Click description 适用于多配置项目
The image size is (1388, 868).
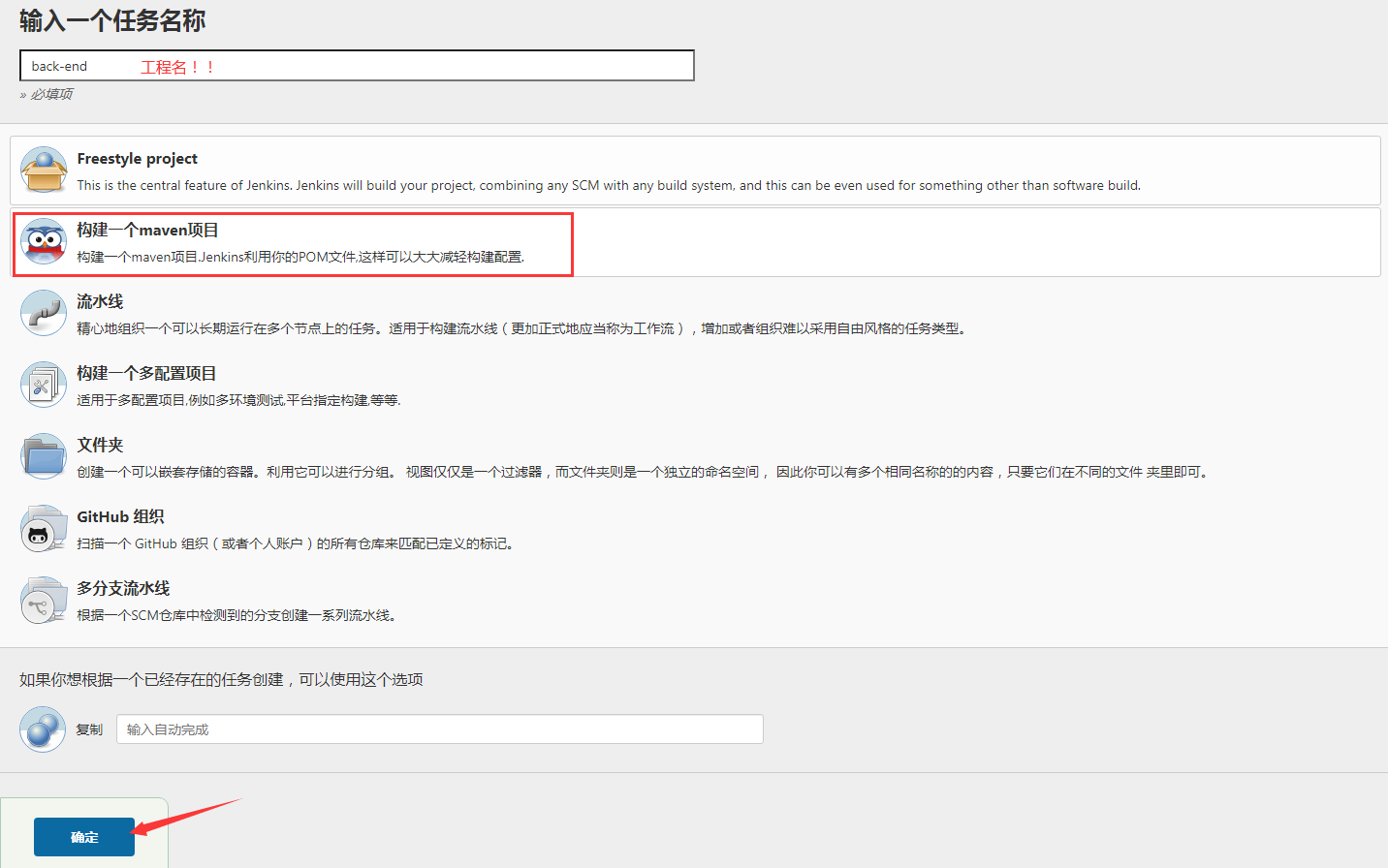(238, 400)
